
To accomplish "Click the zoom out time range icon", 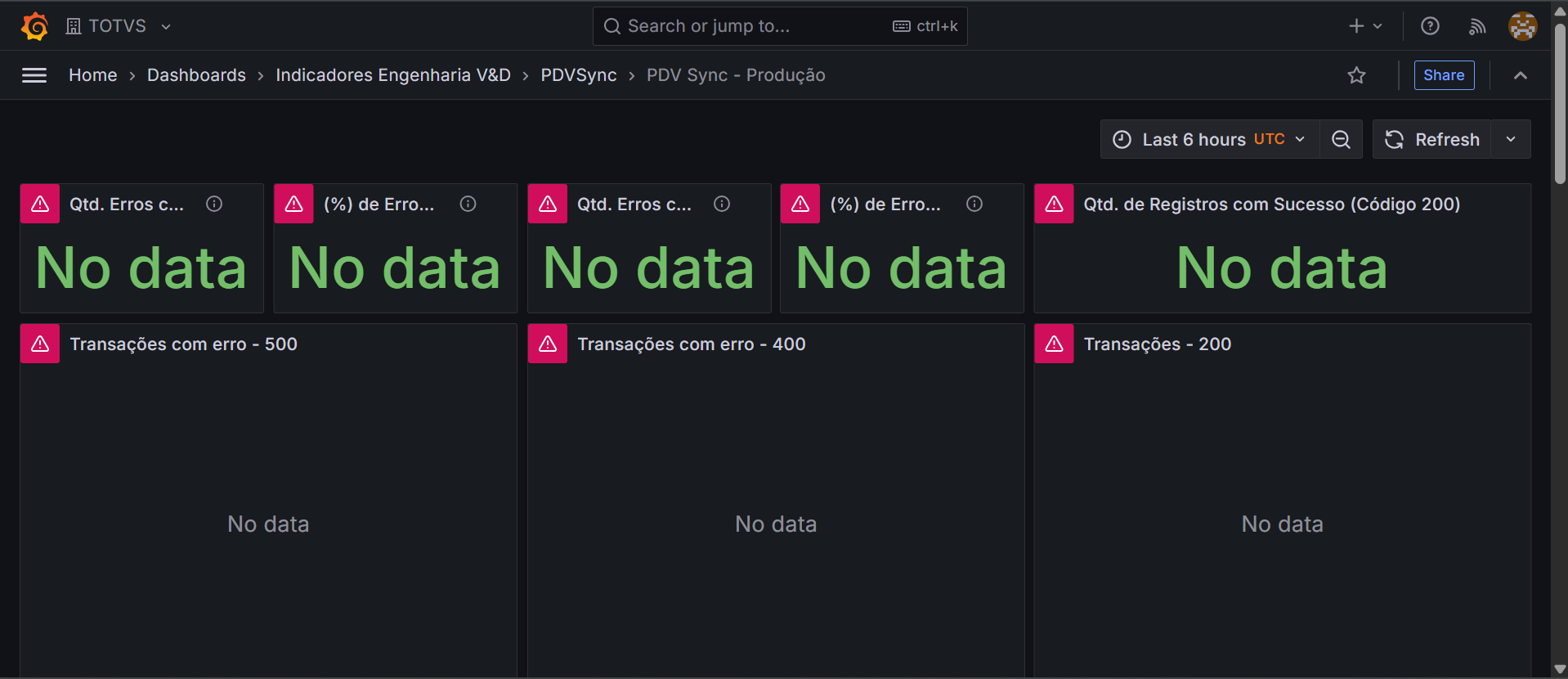I will [x=1341, y=139].
